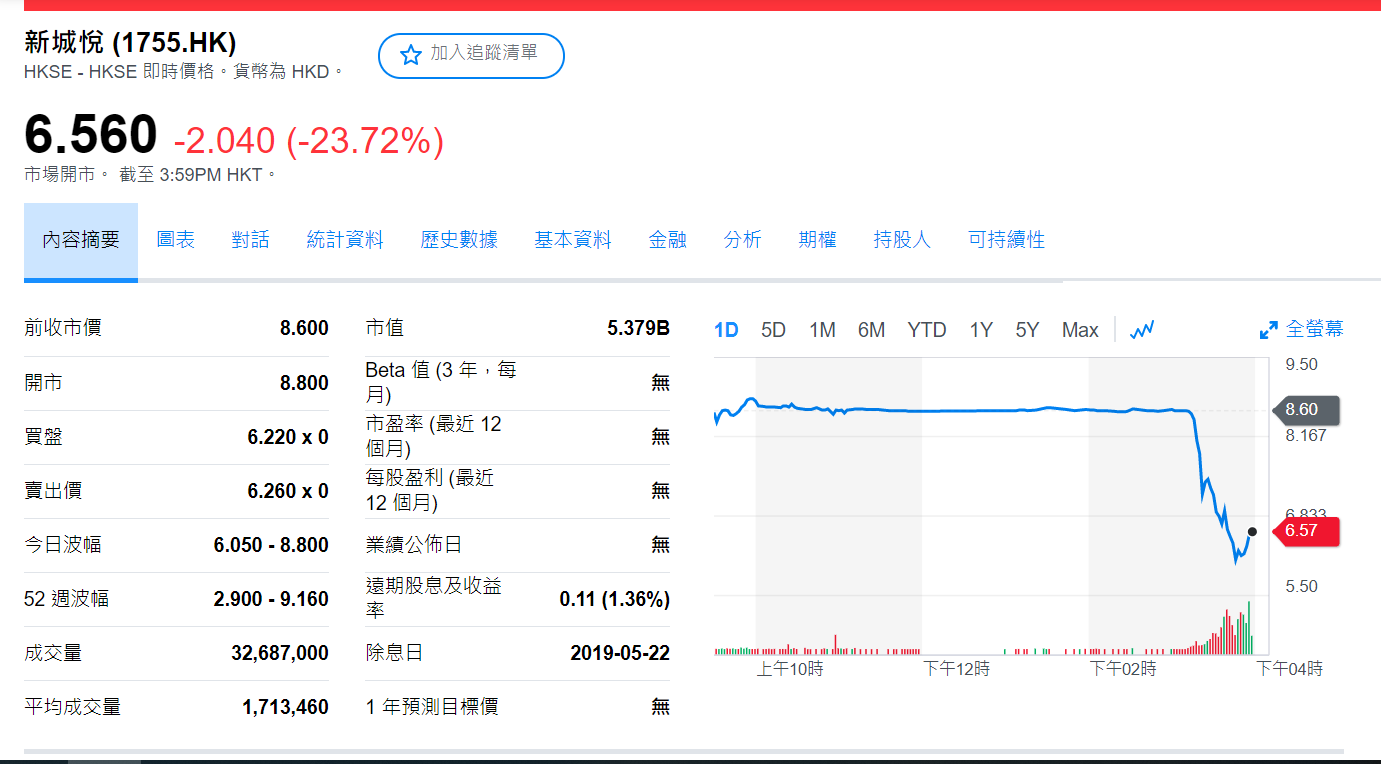Click the 加入追蹤清單 button
Viewport: 1381px width, 764px height.
click(x=471, y=55)
